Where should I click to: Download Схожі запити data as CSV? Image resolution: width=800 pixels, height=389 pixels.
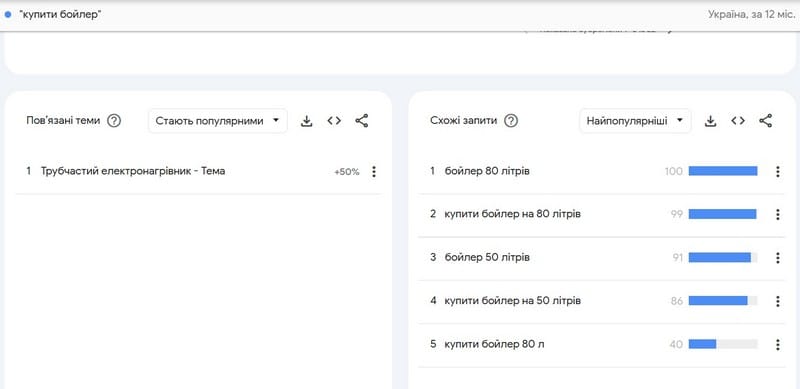710,121
